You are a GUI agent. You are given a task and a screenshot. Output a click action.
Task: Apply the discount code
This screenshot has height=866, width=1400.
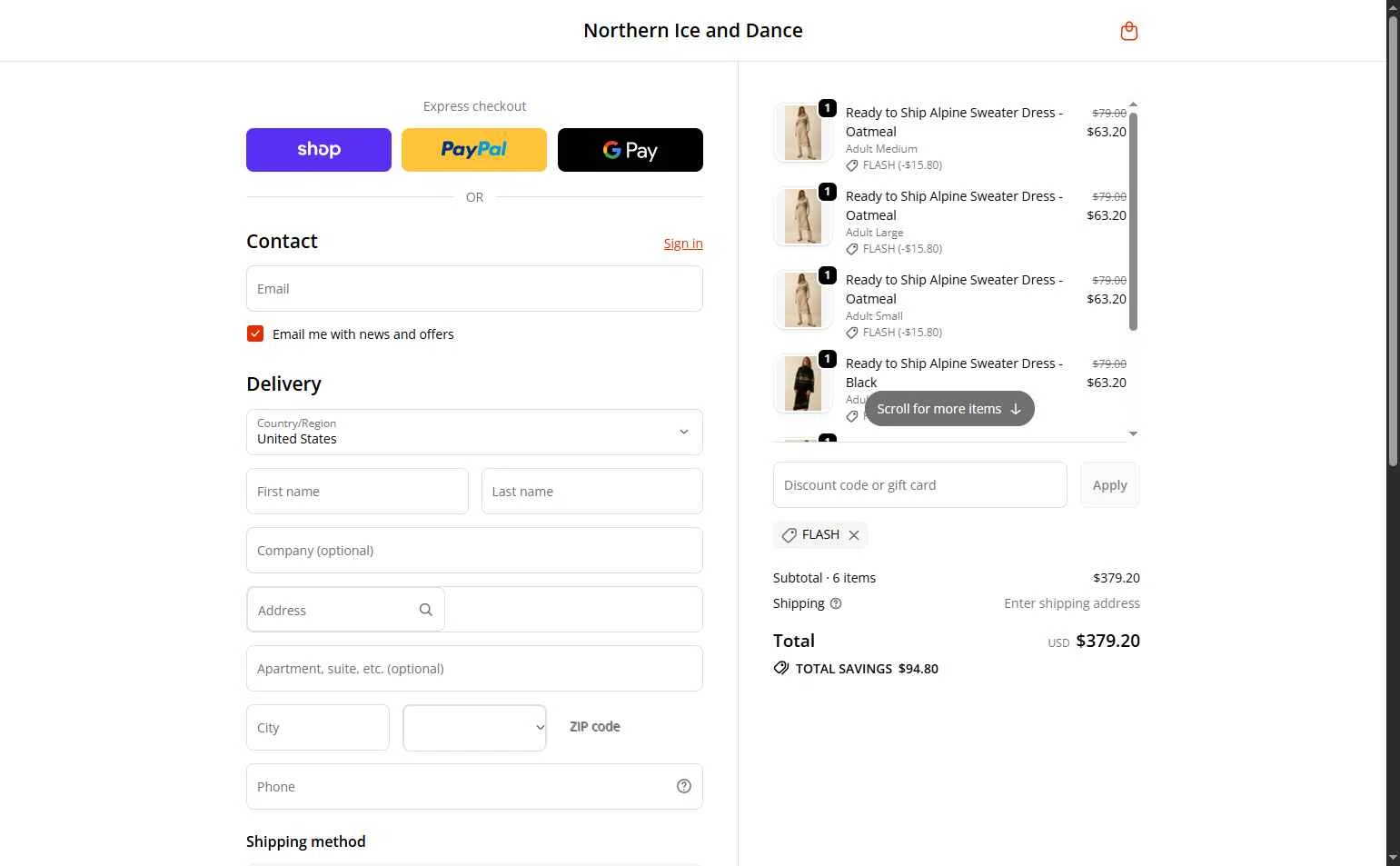pyautogui.click(x=1109, y=485)
